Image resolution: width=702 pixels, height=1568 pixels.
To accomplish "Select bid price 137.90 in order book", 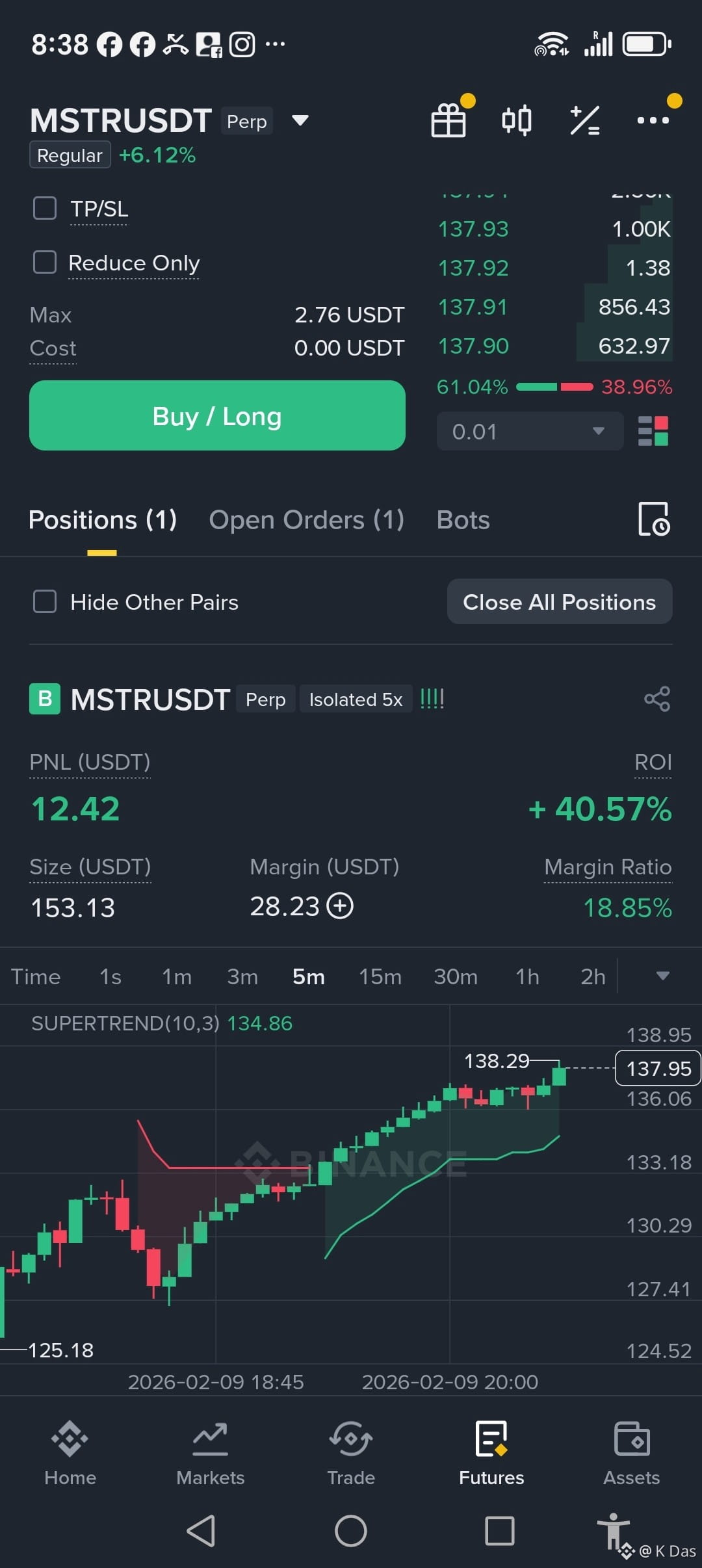I will click(x=473, y=346).
